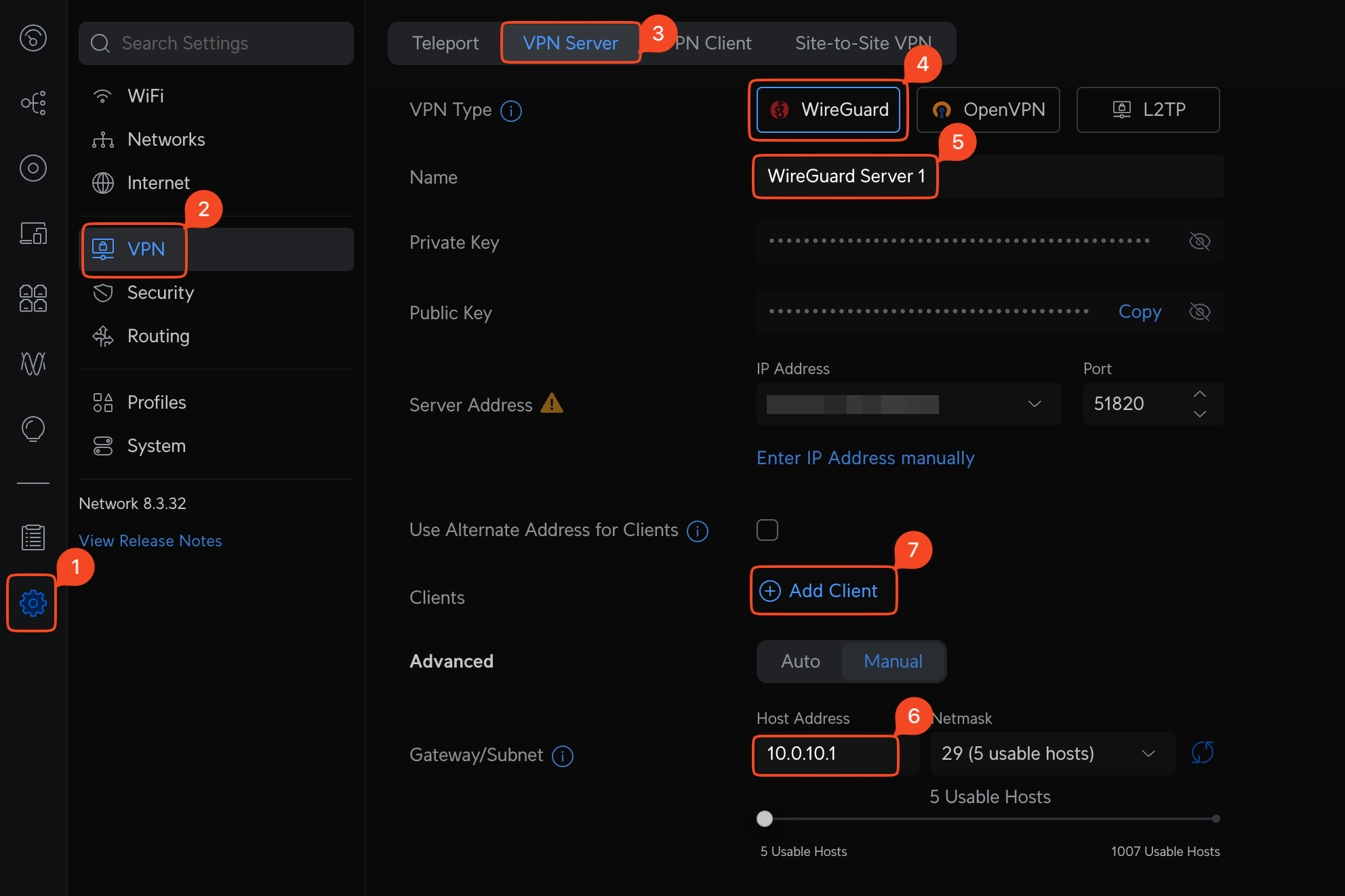
Task: Open the Ports grid icon in left rail
Action: click(33, 298)
